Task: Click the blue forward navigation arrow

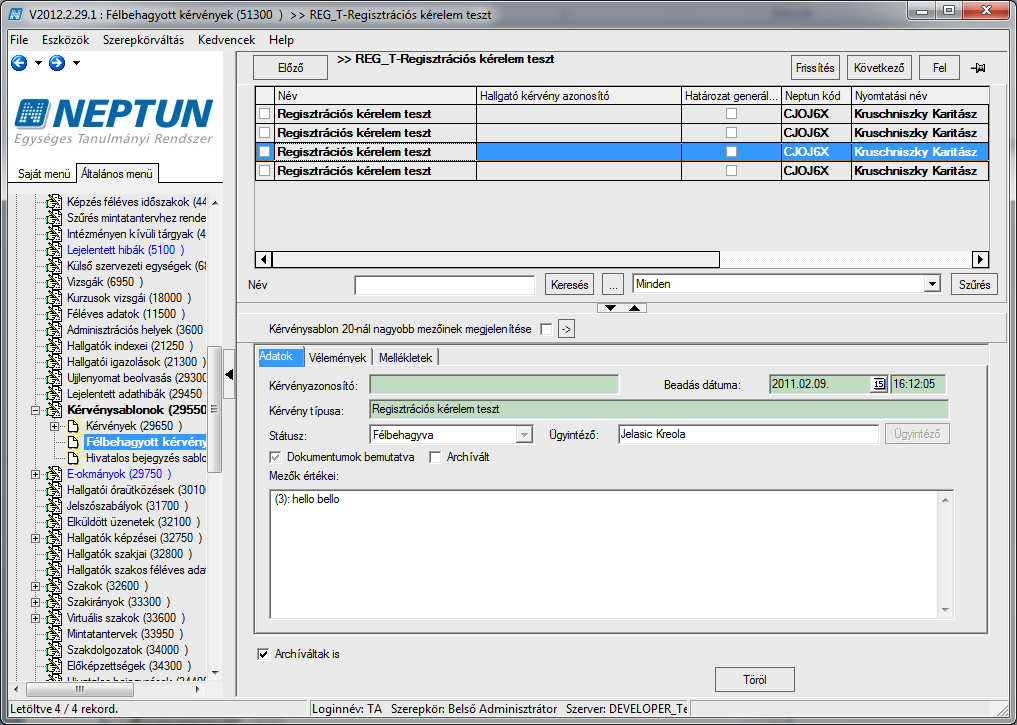Action: point(57,63)
